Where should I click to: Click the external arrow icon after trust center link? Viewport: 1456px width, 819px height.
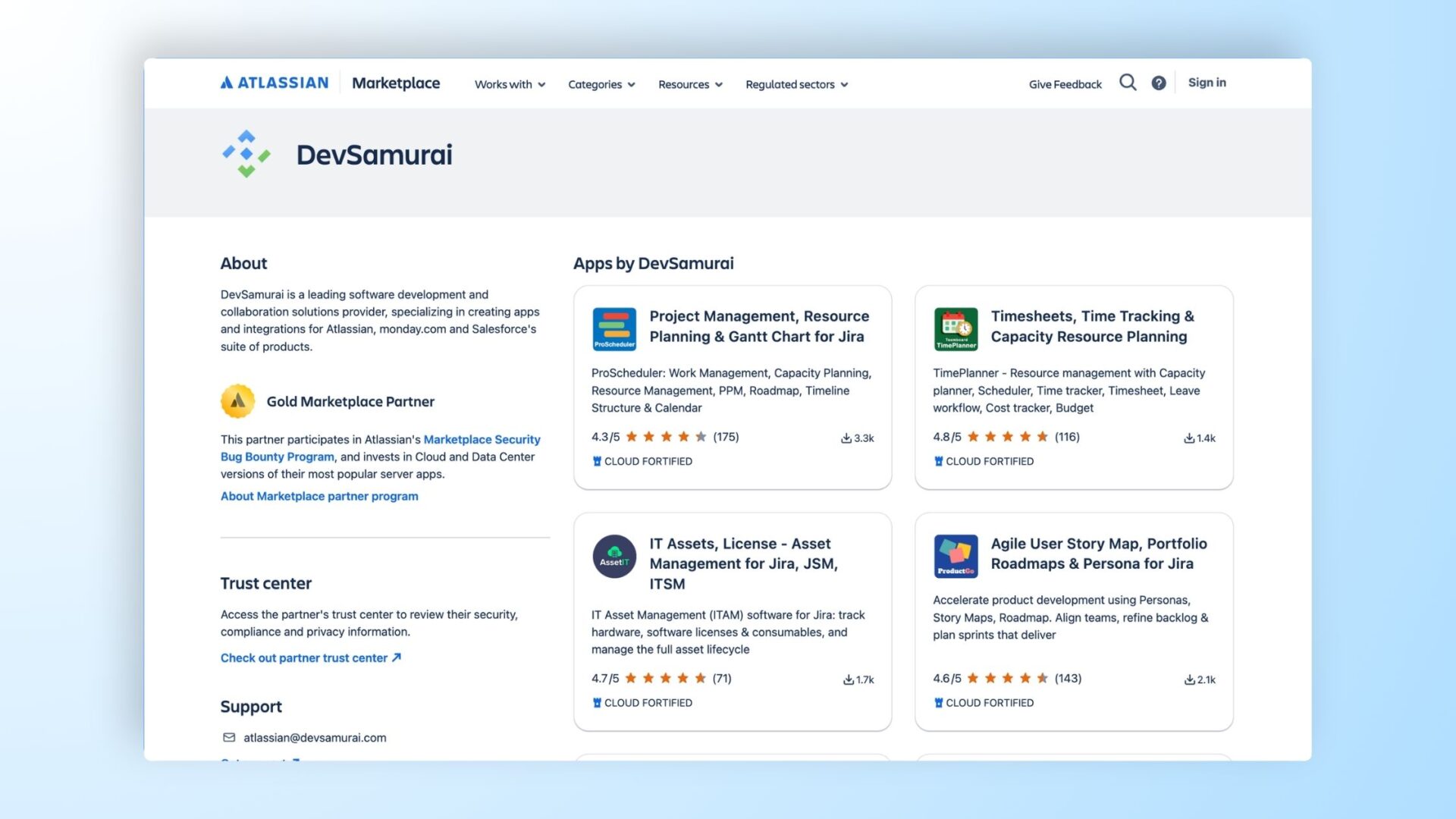pos(396,657)
